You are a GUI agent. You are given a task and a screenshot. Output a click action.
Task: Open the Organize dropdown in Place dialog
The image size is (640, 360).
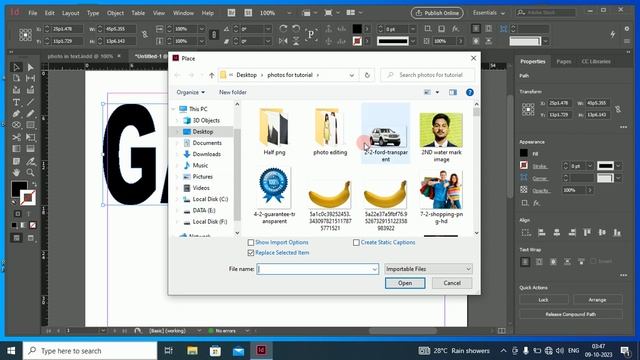coord(191,93)
